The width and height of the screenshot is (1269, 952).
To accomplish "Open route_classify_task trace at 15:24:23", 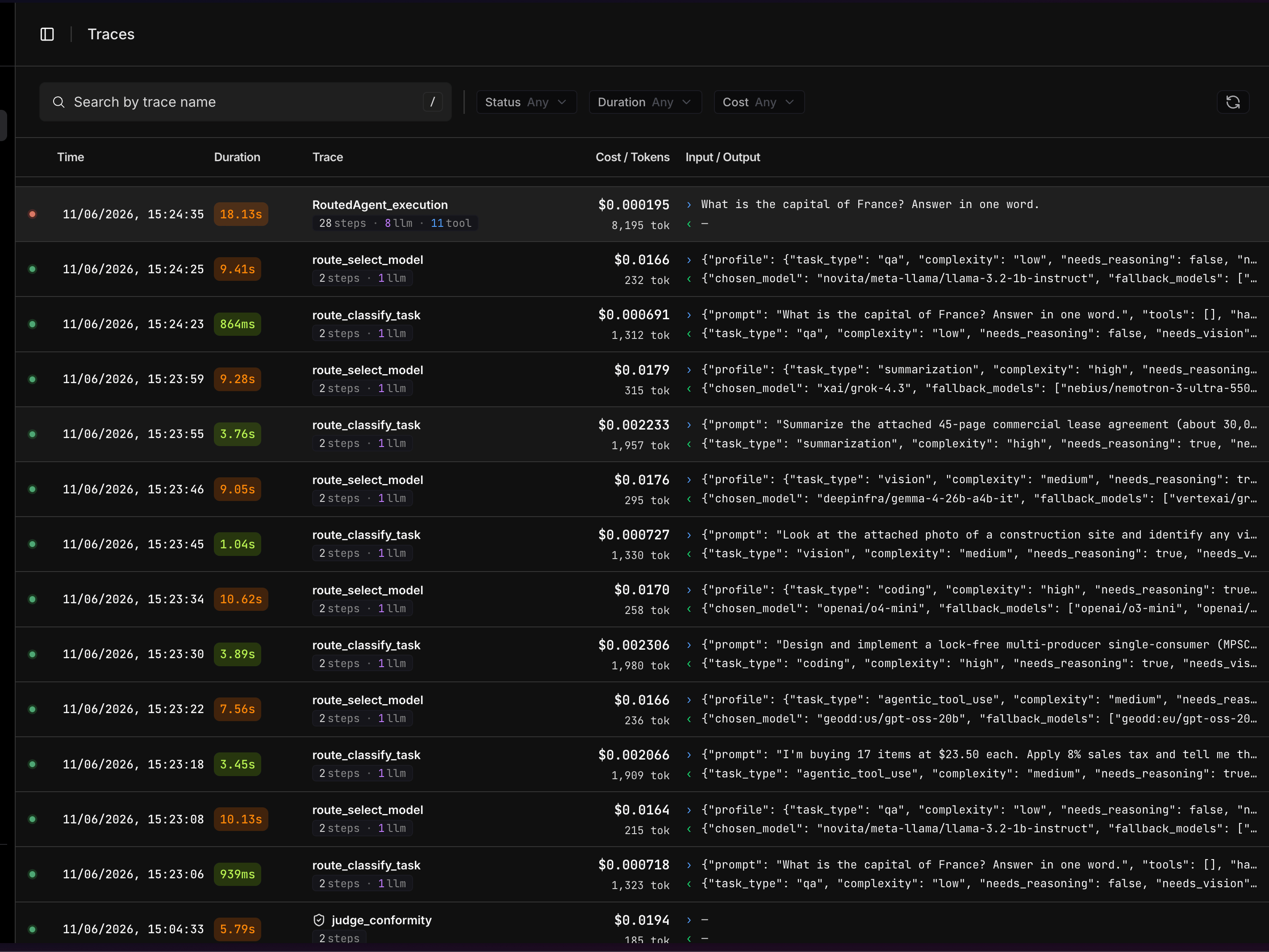I will [x=366, y=315].
